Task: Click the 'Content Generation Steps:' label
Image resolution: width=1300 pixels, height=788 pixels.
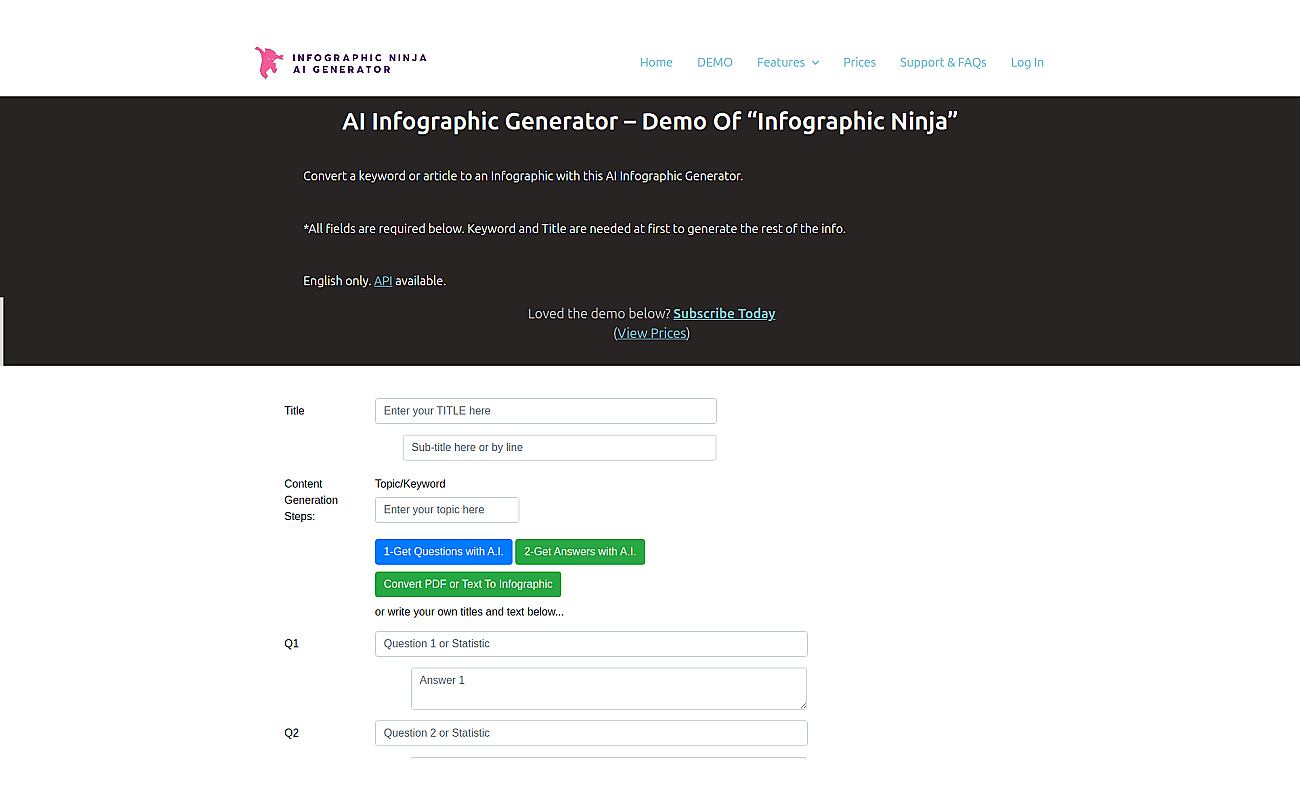Action: point(311,500)
